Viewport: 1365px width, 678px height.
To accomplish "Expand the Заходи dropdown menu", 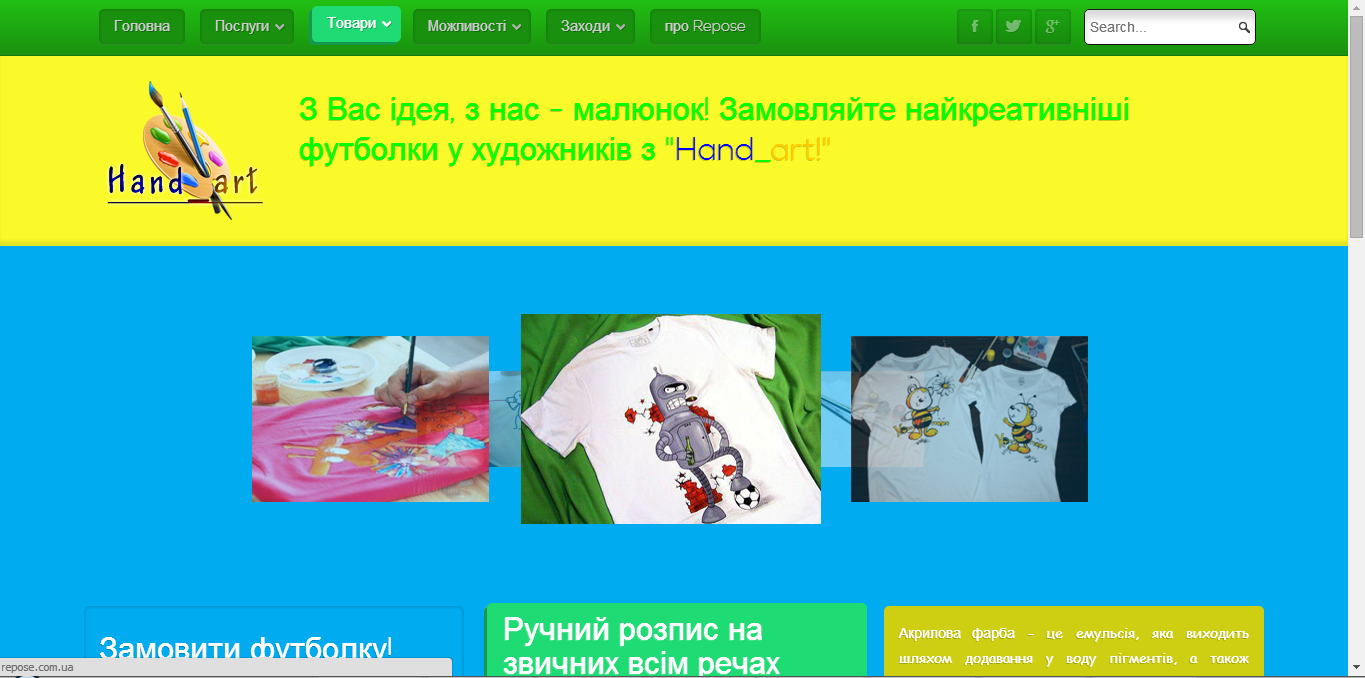I will pos(590,26).
